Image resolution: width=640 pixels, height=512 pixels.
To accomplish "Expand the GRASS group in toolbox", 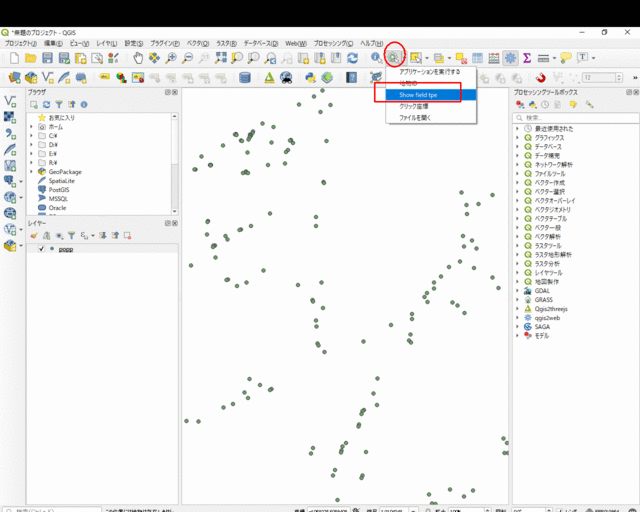I will click(x=517, y=300).
